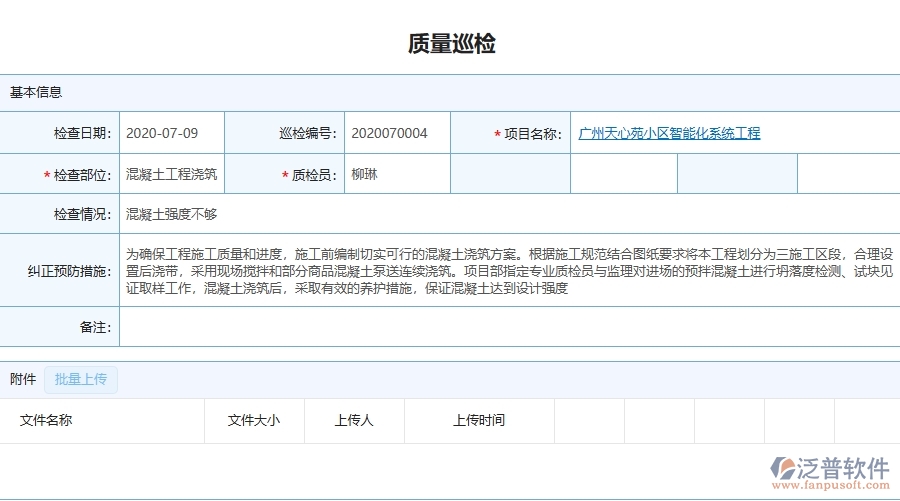Viewport: 900px width, 501px height.
Task: Click the 检查日期 field showing 2020-07-09
Action: pyautogui.click(x=171, y=133)
